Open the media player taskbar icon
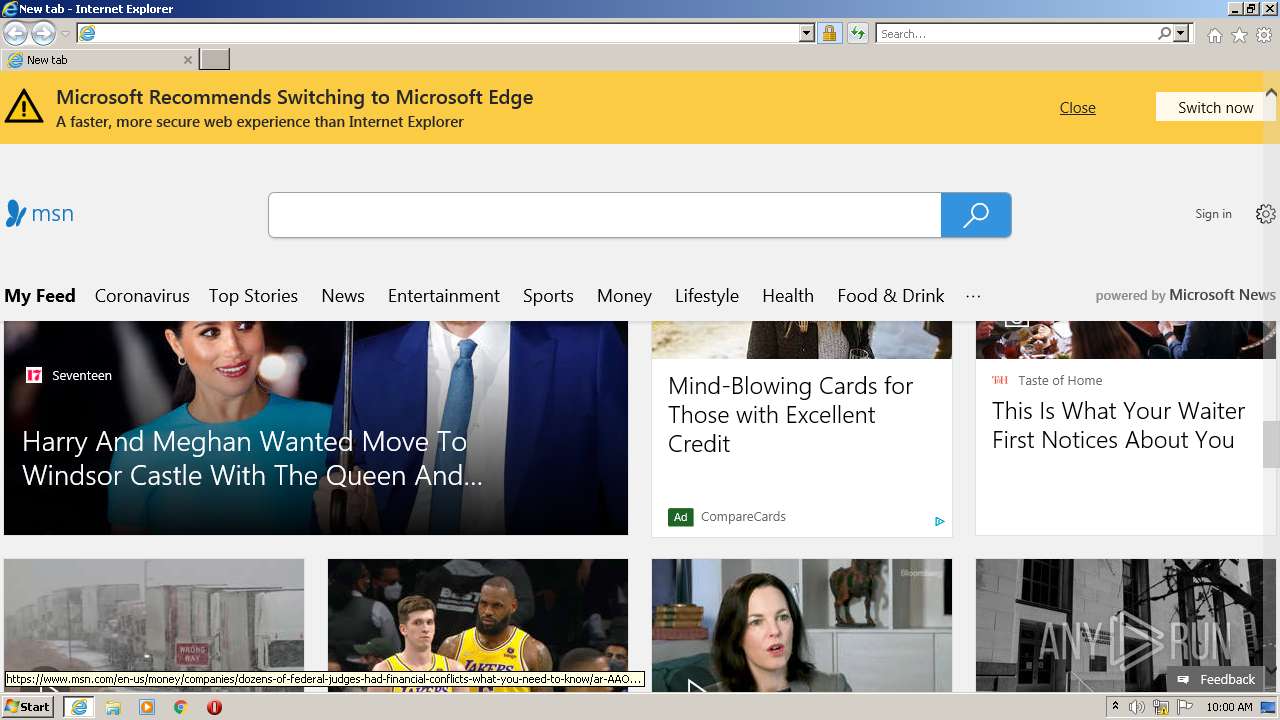Image resolution: width=1280 pixels, height=720 pixels. pyautogui.click(x=147, y=707)
